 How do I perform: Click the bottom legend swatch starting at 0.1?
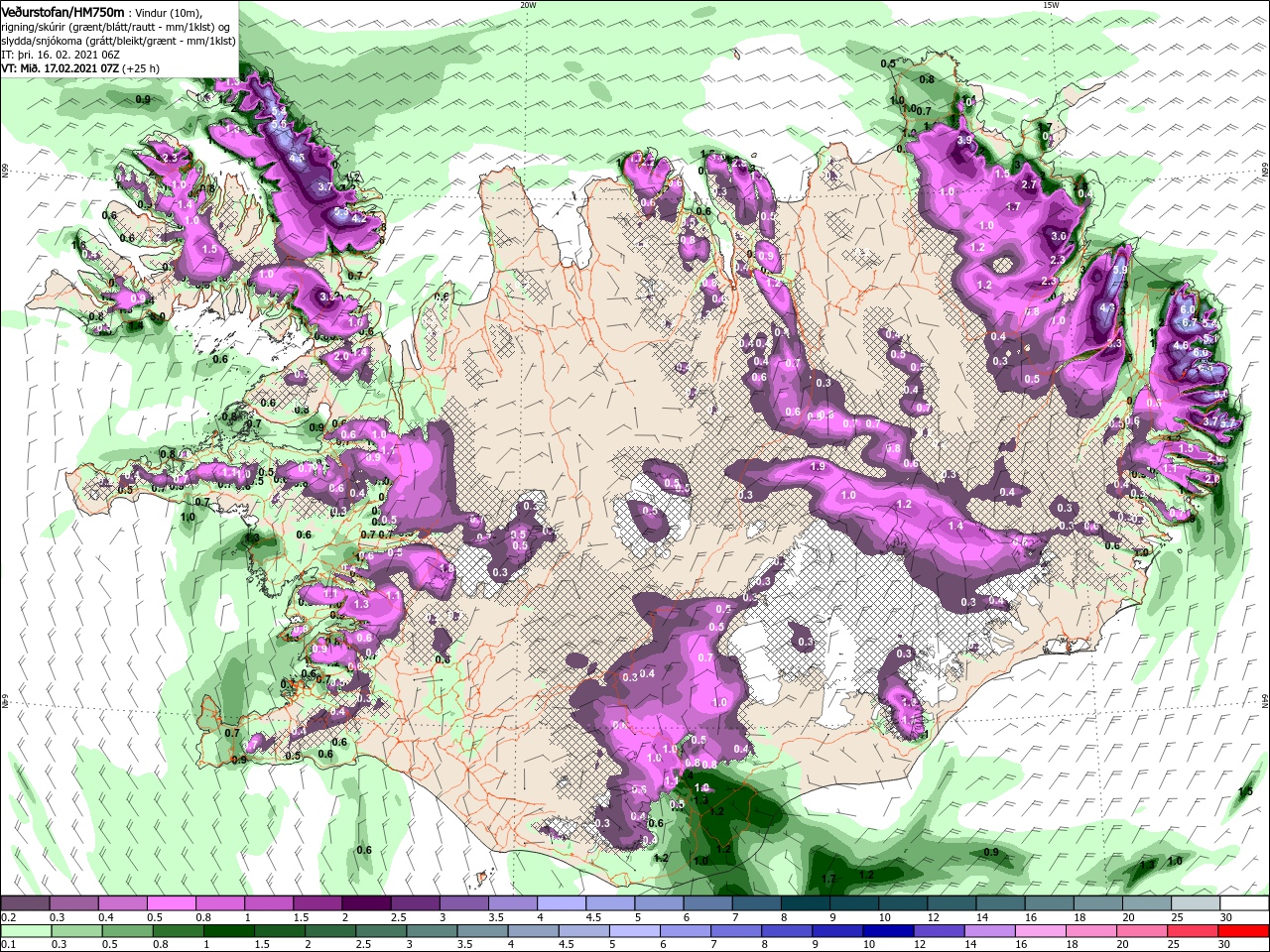pyautogui.click(x=25, y=930)
